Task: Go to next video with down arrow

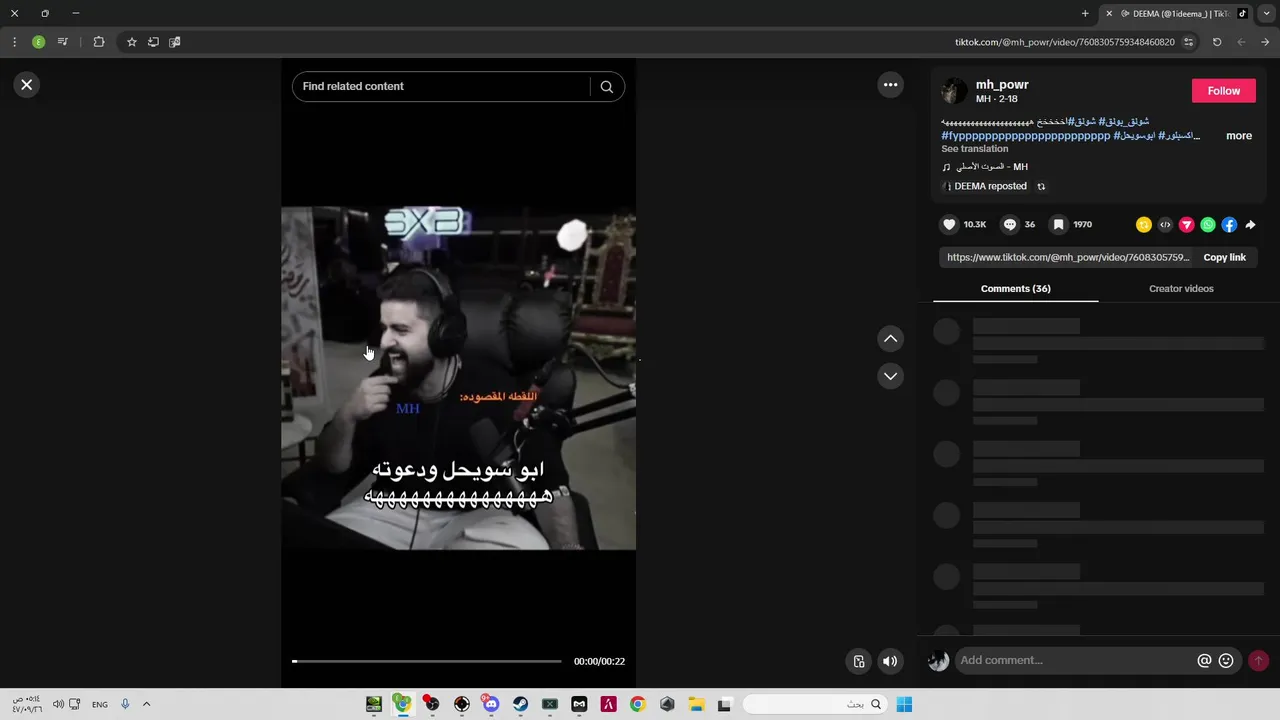Action: 890,376
